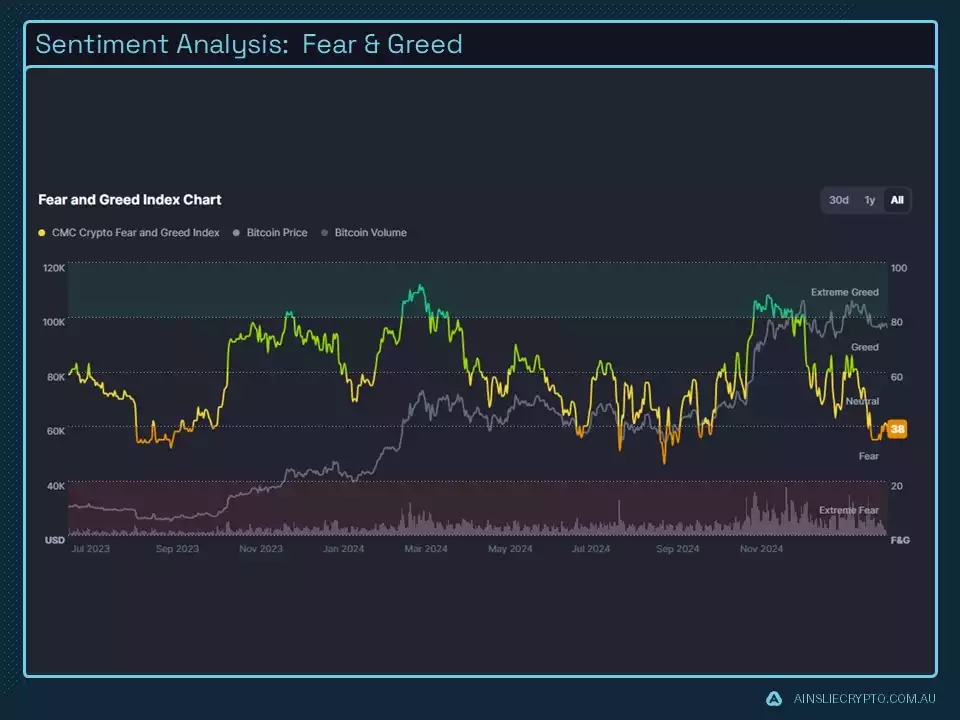Click the Sentiment Analysis: Fear & Greed heading
The height and width of the screenshot is (720, 960).
(248, 43)
